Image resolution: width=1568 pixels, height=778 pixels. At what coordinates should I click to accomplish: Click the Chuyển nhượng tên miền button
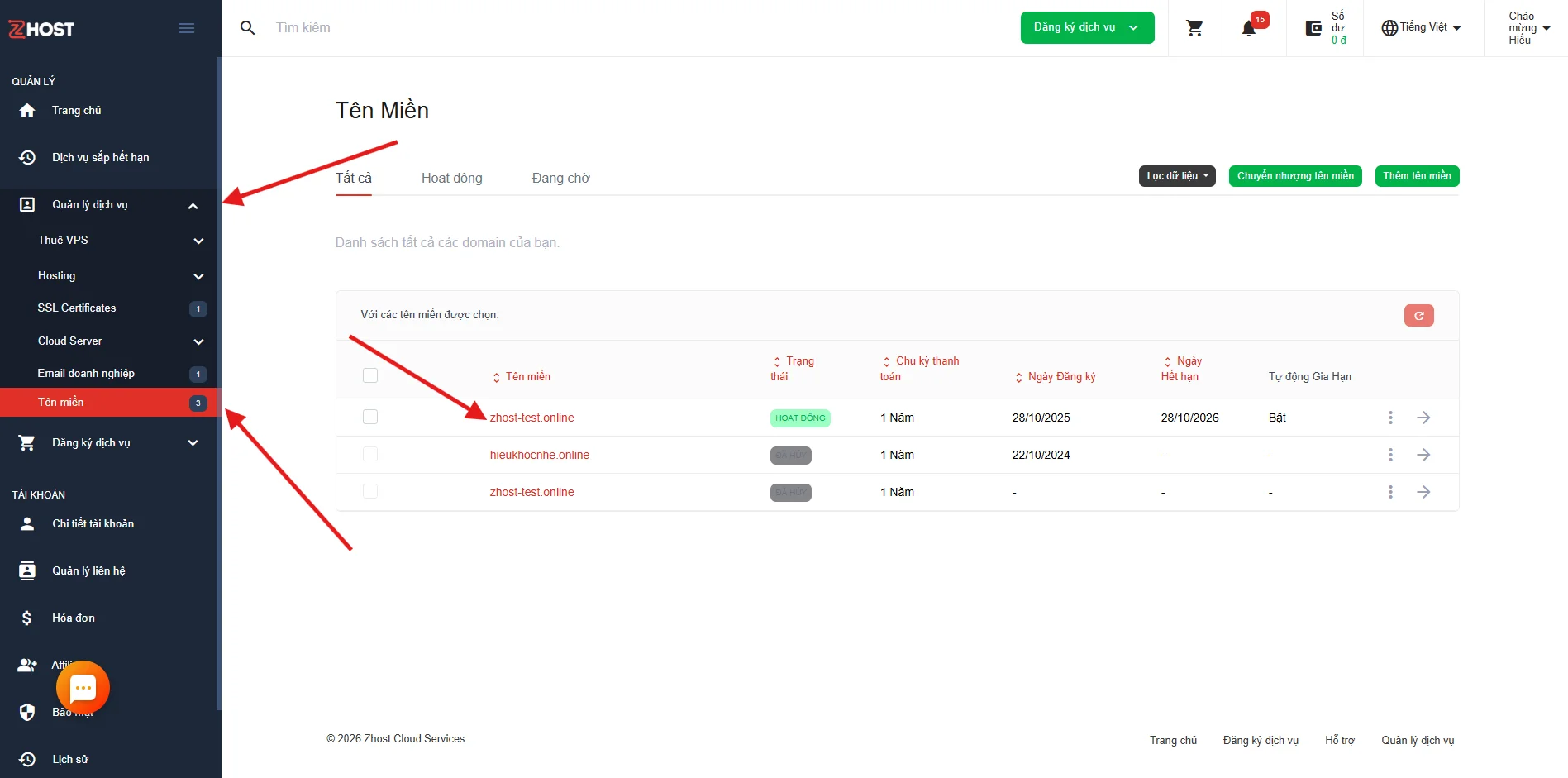pos(1295,176)
